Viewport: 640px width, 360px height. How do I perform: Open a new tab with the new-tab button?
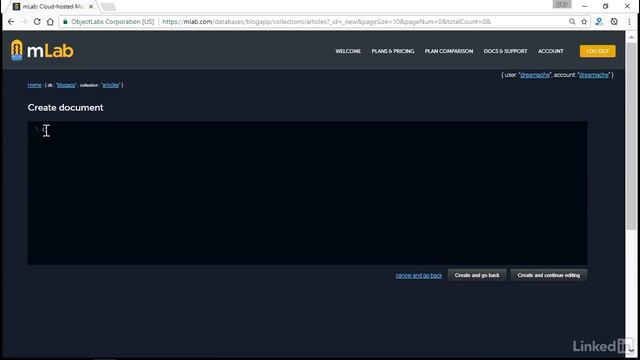108,7
